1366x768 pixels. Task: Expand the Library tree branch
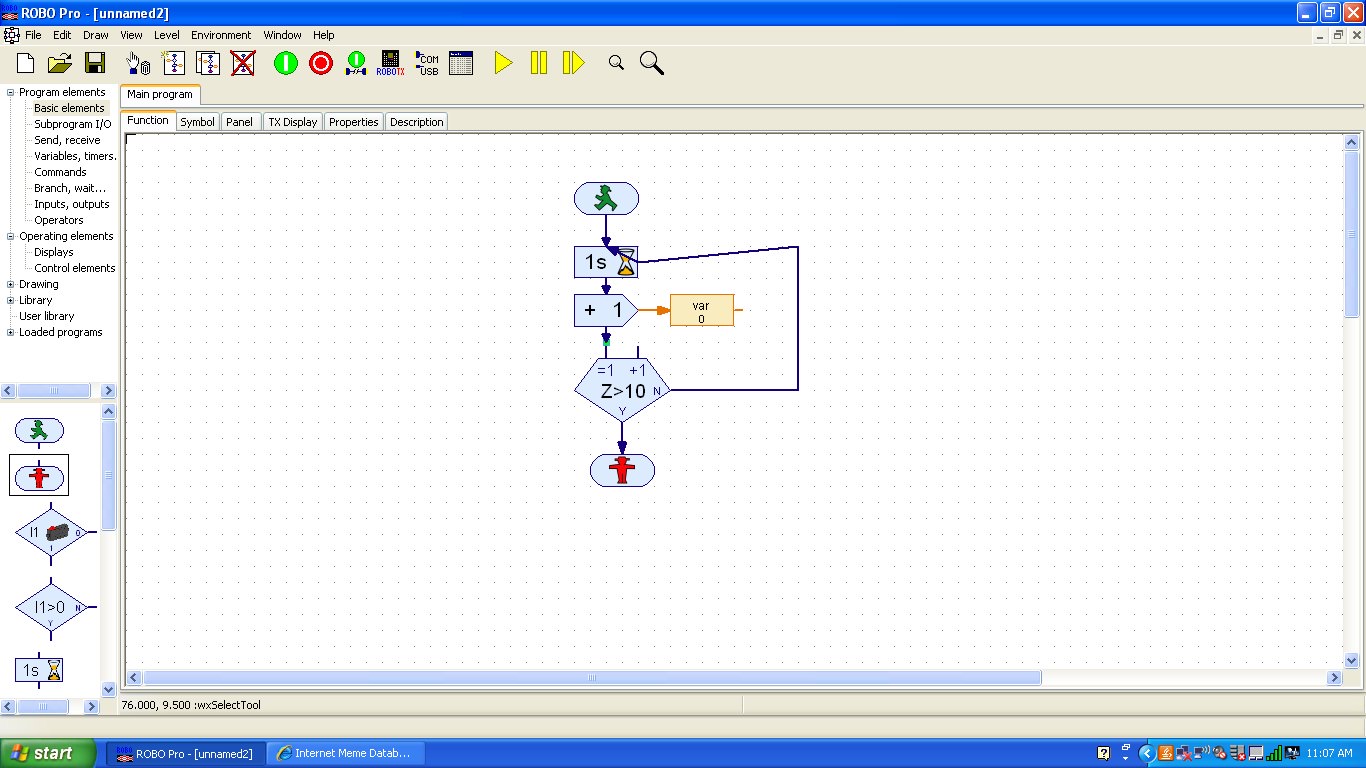(8, 300)
